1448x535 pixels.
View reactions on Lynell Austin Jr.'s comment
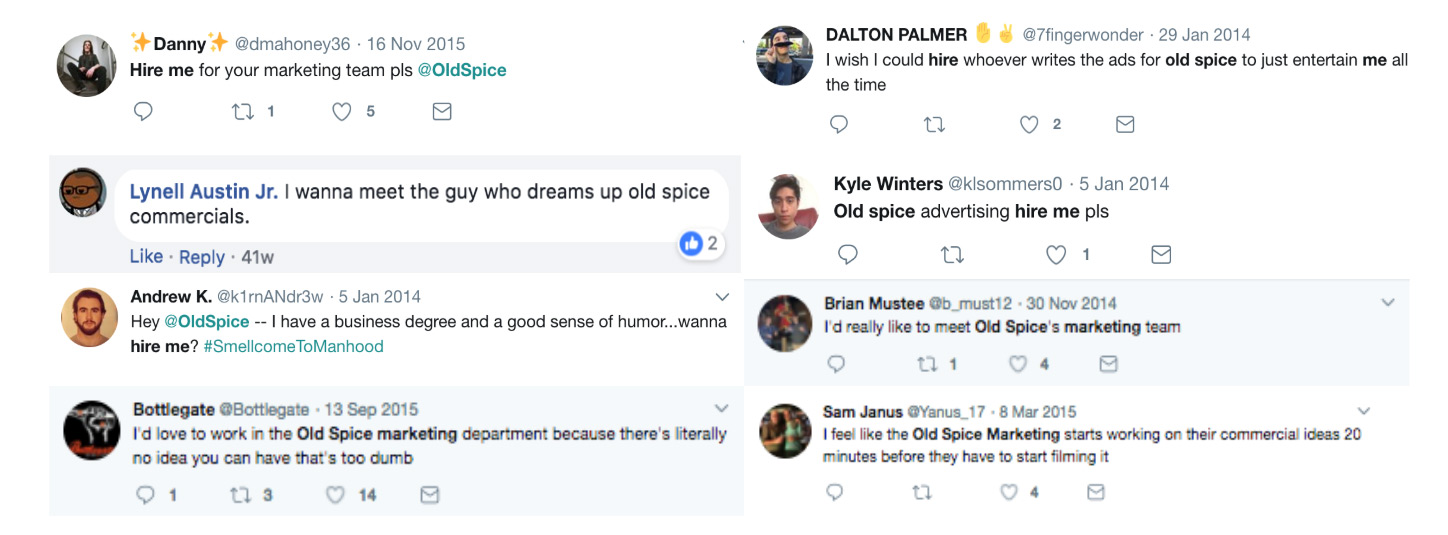tap(698, 243)
